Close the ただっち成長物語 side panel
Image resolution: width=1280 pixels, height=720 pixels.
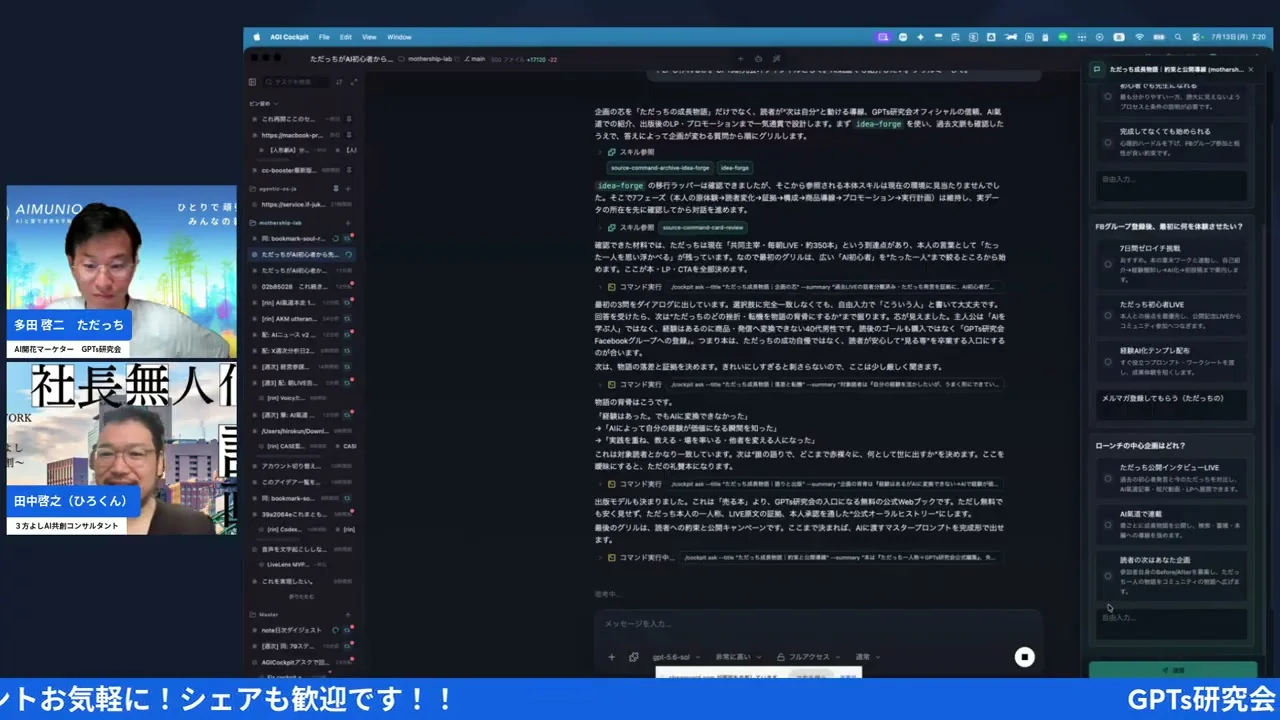click(1251, 70)
